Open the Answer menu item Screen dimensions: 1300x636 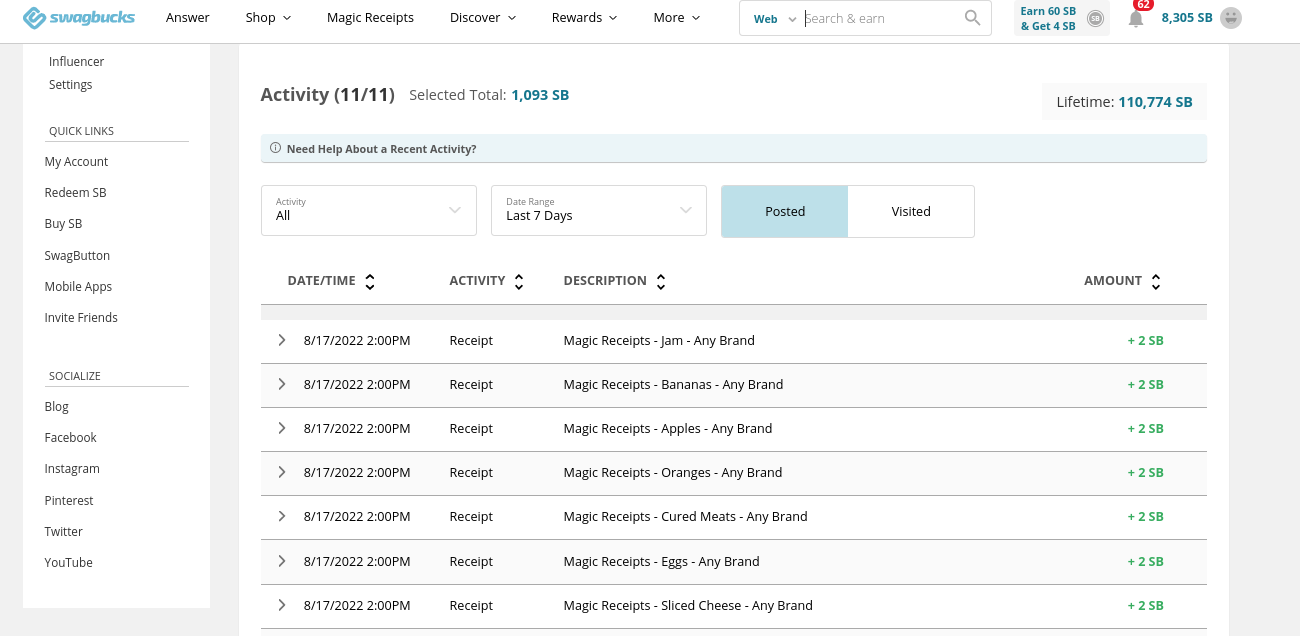click(188, 18)
